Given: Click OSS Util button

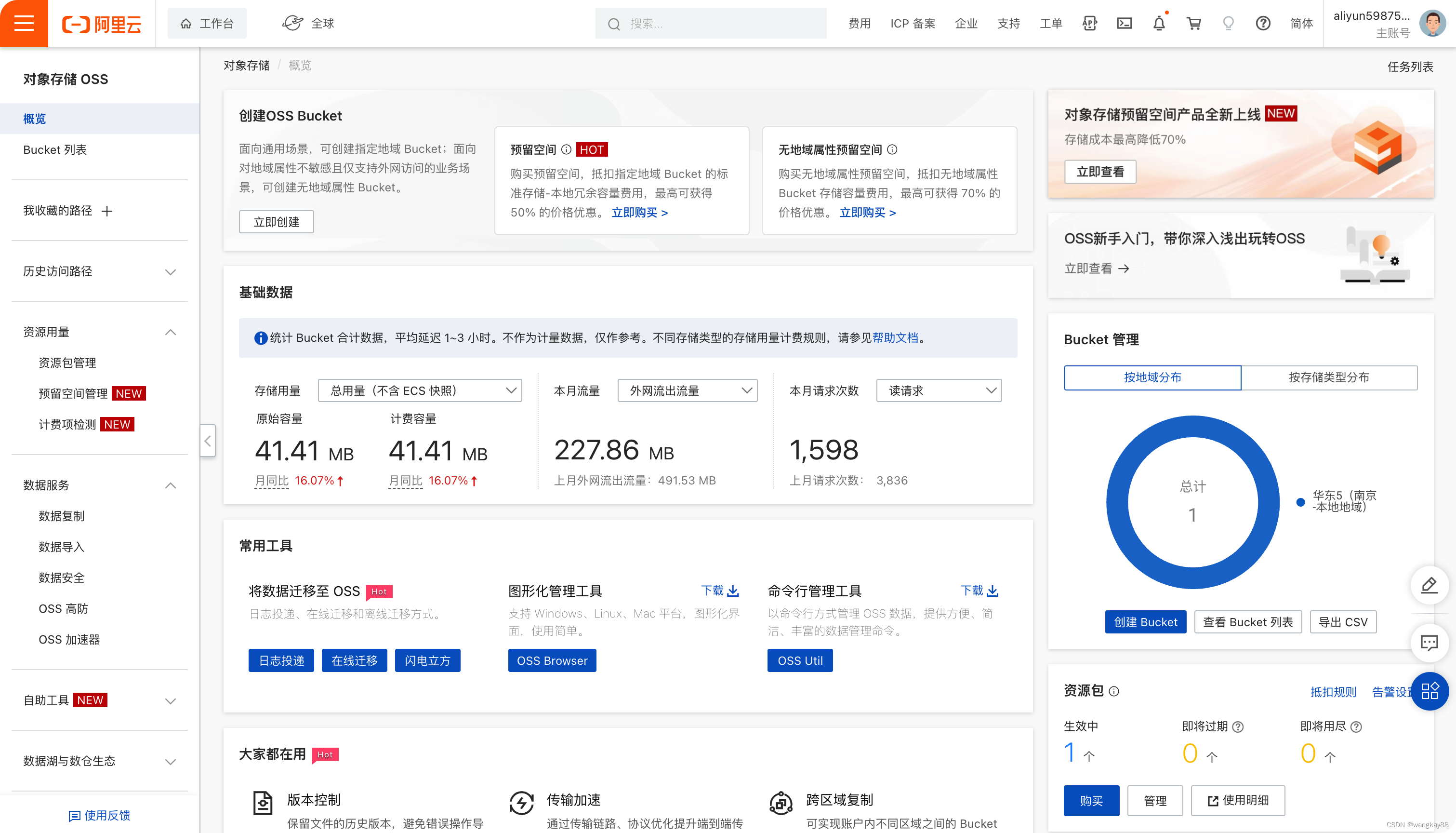Looking at the screenshot, I should pyautogui.click(x=800, y=660).
